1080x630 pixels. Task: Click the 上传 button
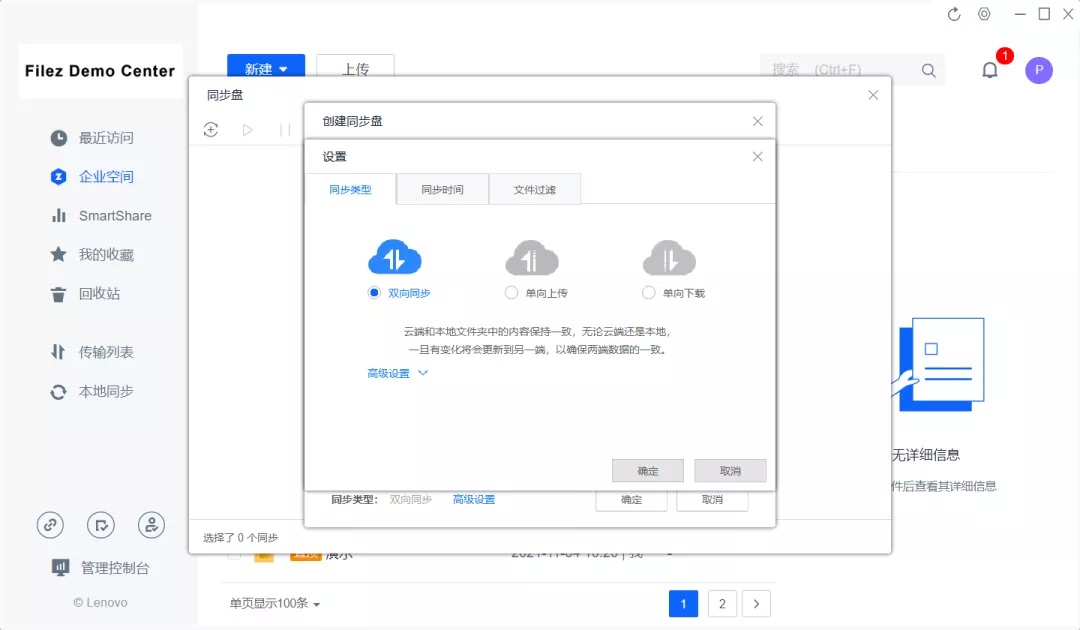(355, 67)
